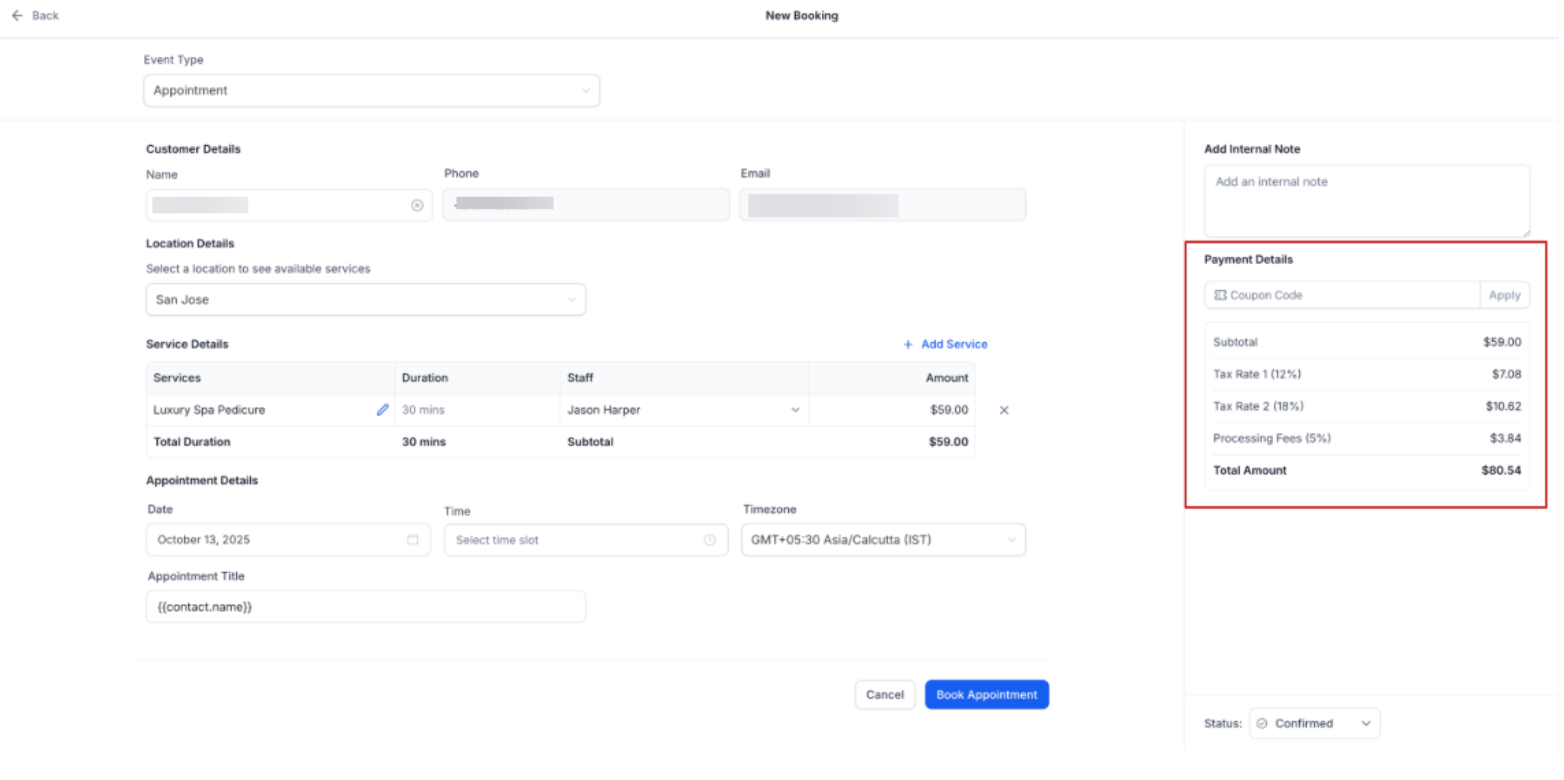Click the Confirmed status check icon

(x=1262, y=723)
